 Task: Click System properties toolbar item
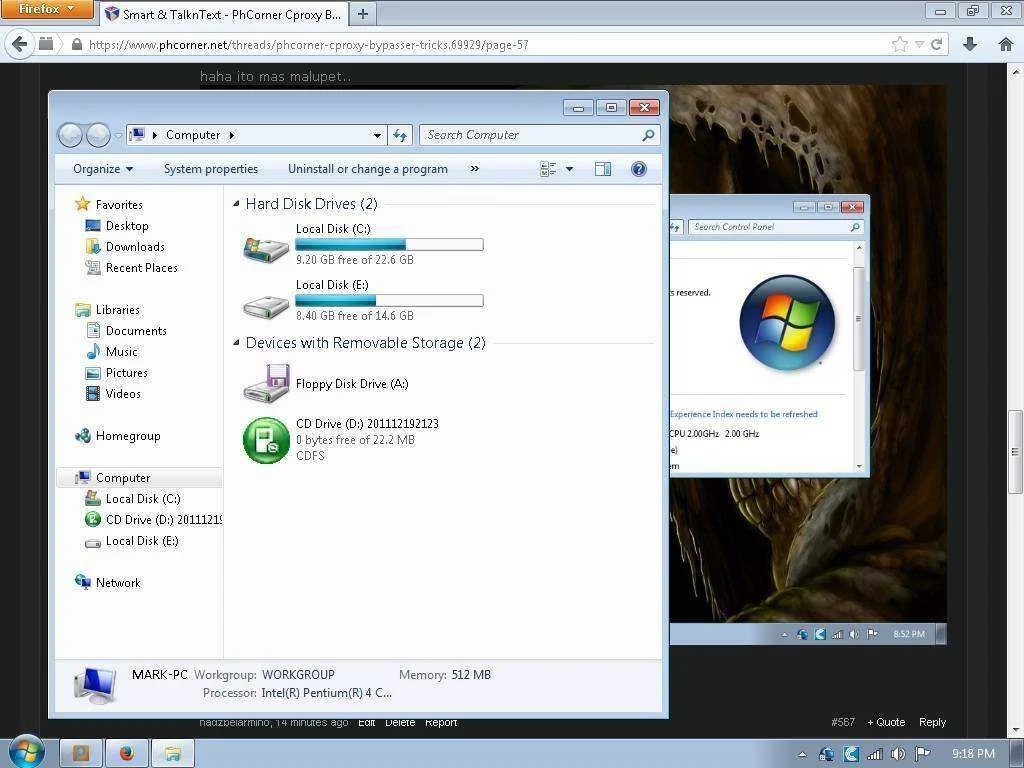[x=211, y=169]
